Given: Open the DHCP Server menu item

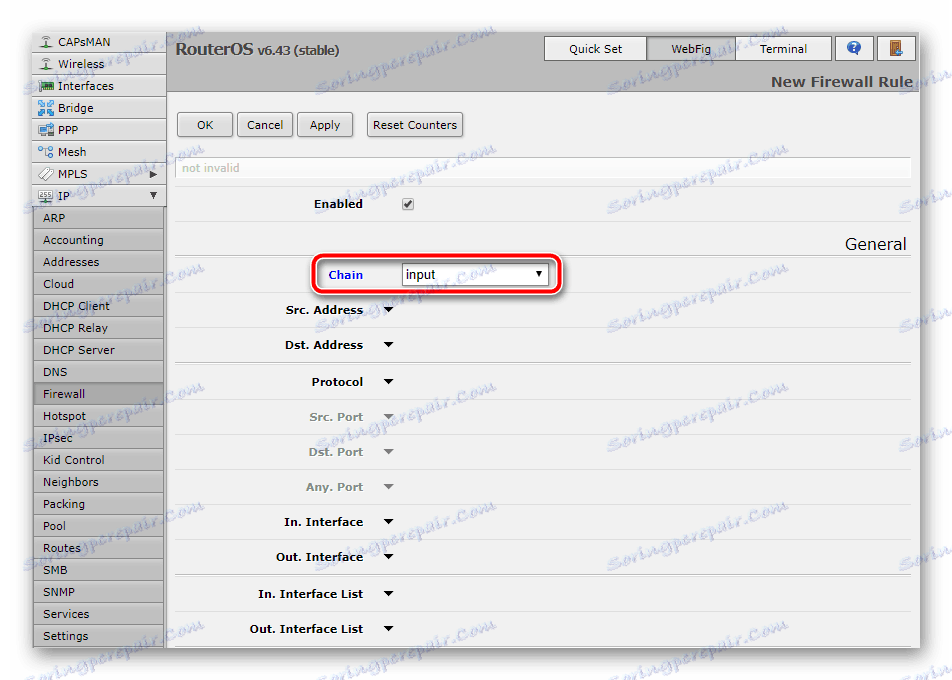Looking at the screenshot, I should coord(98,350).
